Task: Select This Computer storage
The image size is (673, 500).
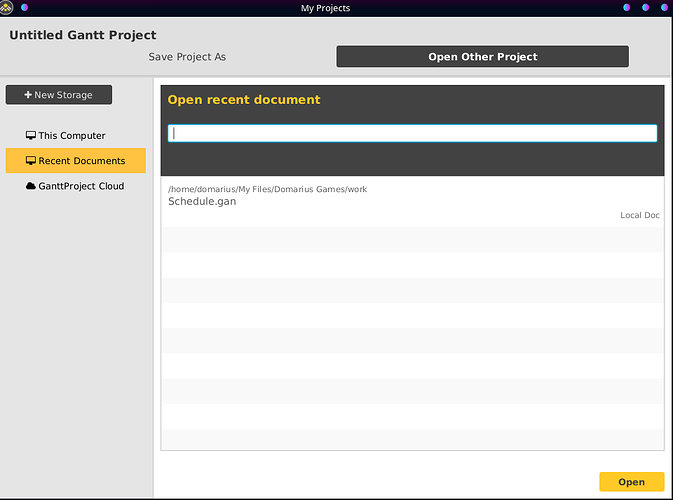Action: point(76,136)
